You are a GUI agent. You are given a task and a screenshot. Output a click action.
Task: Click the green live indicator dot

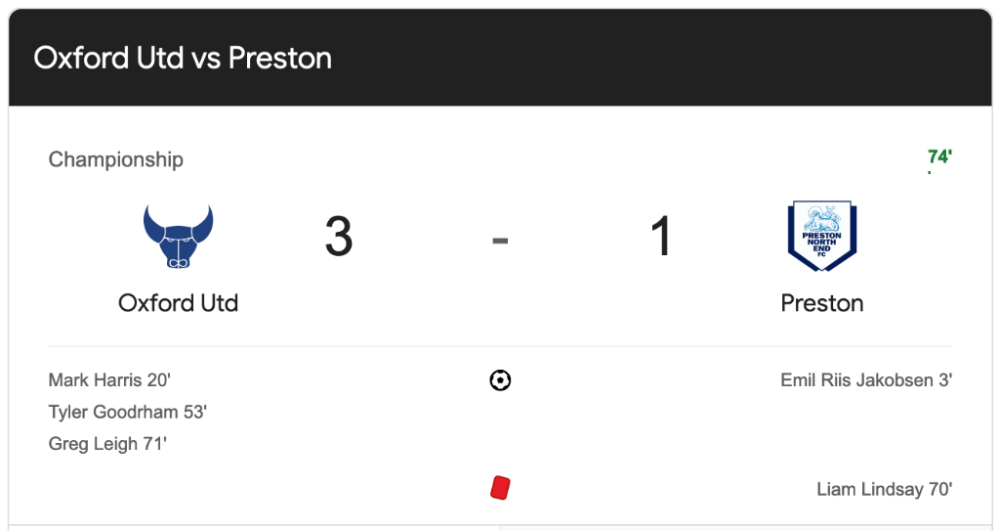929,173
